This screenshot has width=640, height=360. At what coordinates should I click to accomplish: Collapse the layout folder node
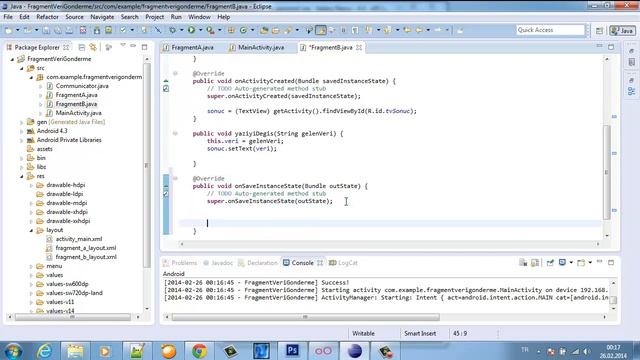[x=31, y=230]
